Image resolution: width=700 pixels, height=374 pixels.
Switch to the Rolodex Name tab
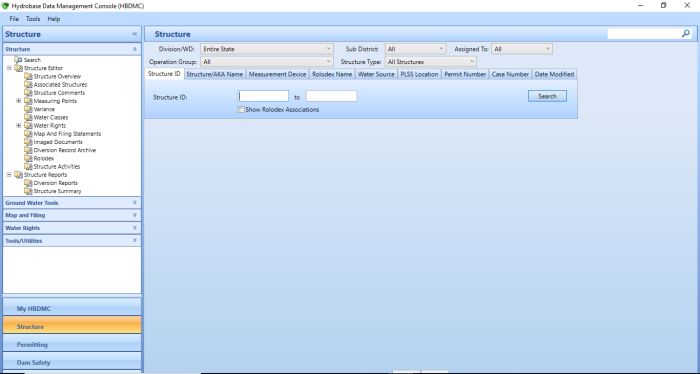coord(332,75)
